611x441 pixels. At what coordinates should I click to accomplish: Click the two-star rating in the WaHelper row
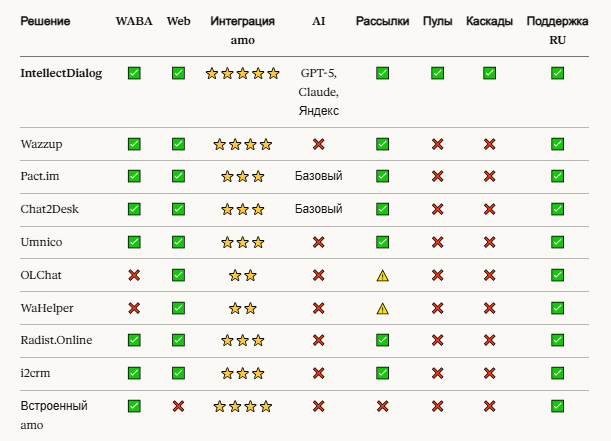coord(242,309)
